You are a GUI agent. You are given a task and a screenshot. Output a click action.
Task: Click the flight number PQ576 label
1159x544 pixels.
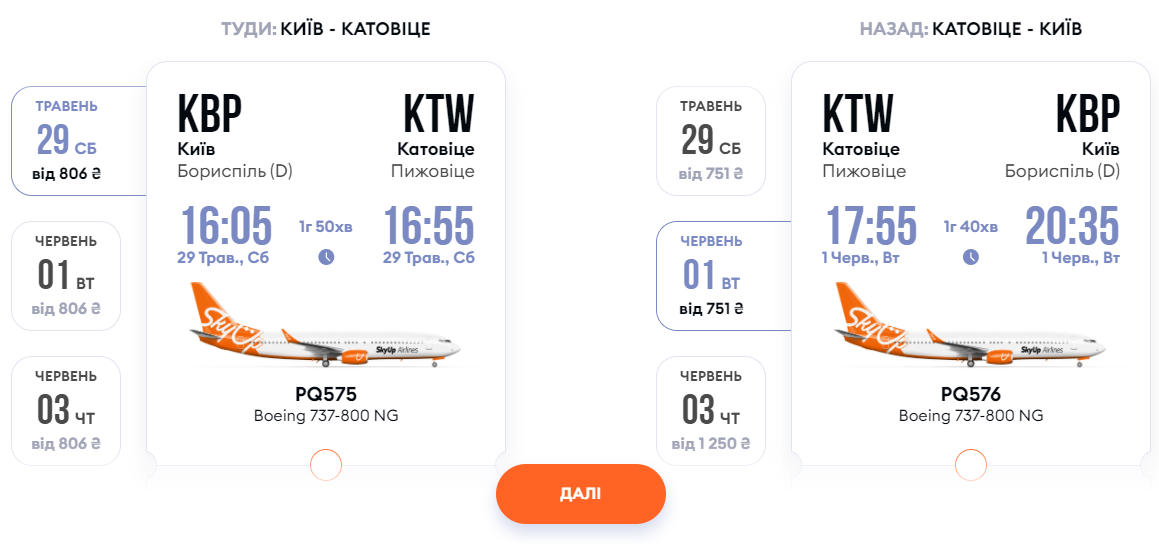[971, 394]
